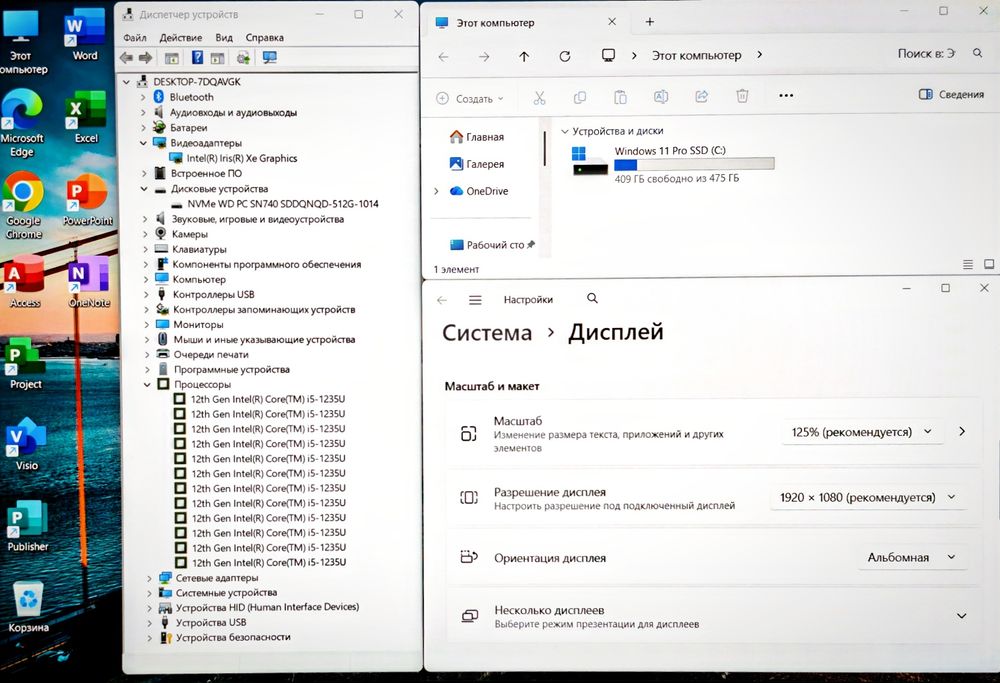1000x683 pixels.
Task: Open Корзина recycle bin icon
Action: click(x=28, y=607)
